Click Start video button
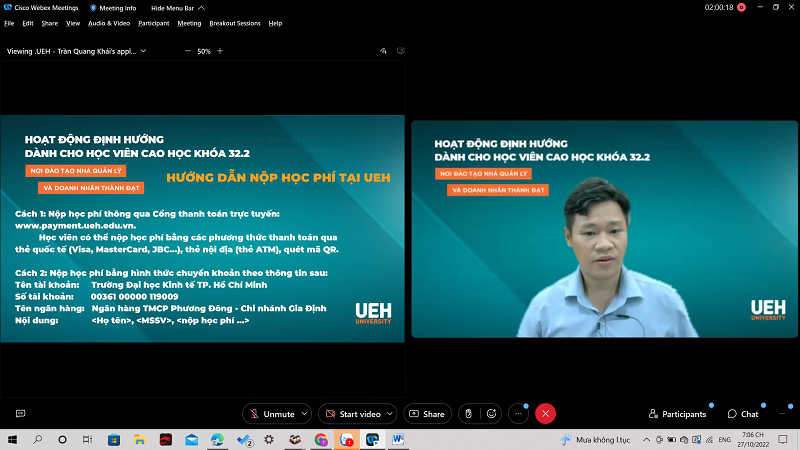 pos(353,414)
